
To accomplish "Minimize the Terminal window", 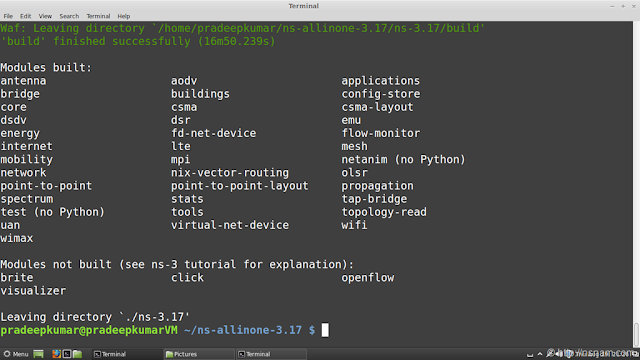I will [x=612, y=6].
